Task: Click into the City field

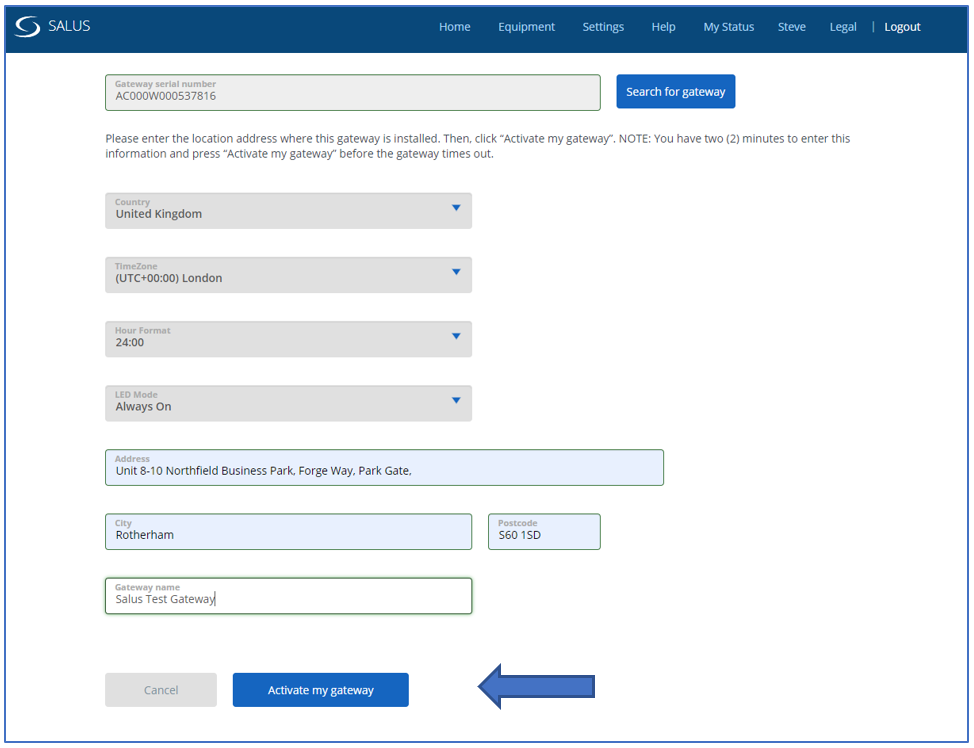Action: 288,532
